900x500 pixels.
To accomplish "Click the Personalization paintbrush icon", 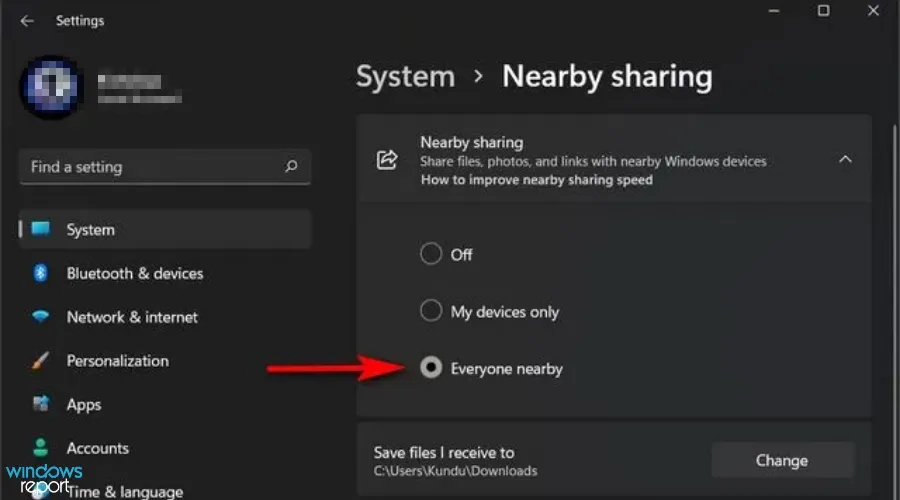I will [41, 361].
